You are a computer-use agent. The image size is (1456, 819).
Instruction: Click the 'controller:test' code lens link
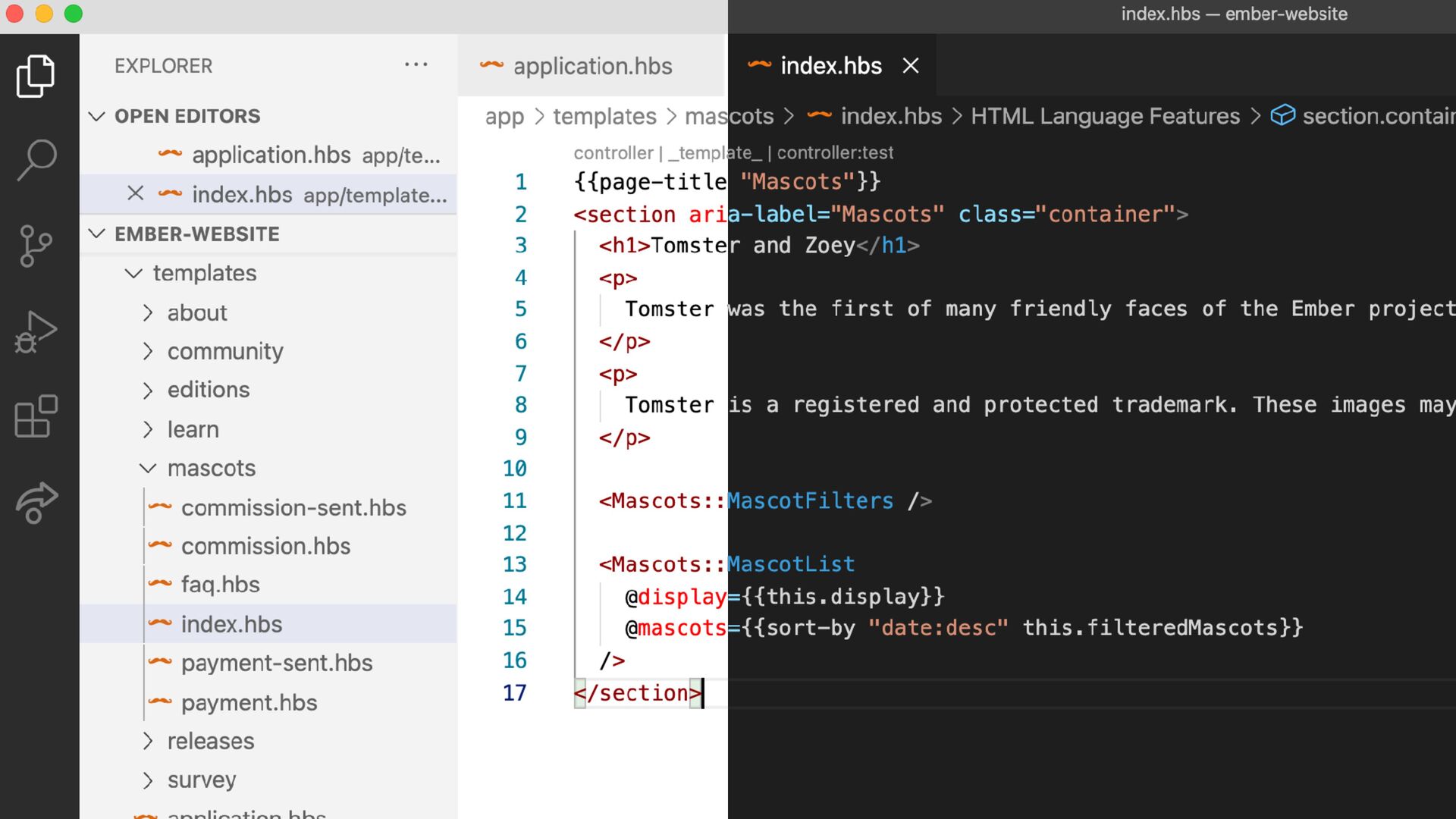point(835,153)
